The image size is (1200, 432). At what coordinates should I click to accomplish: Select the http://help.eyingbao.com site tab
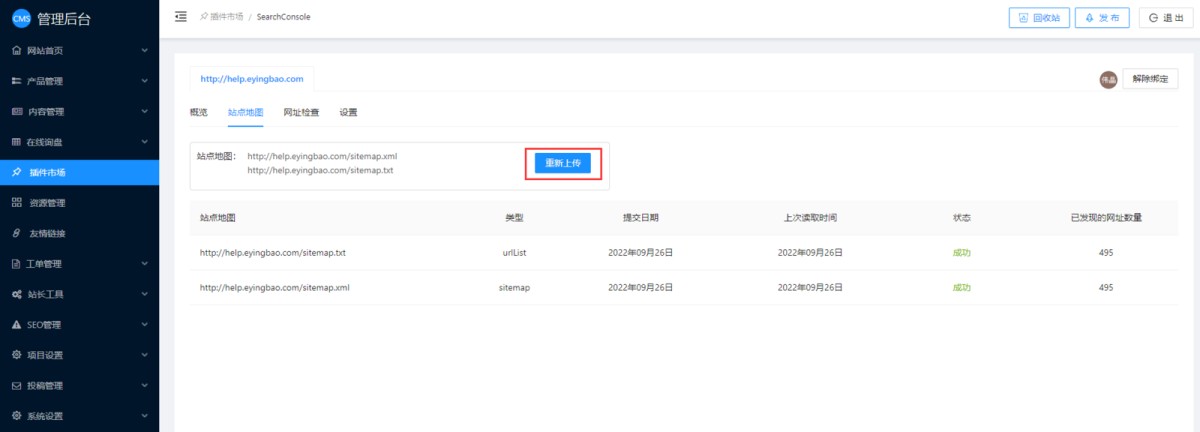pyautogui.click(x=251, y=78)
